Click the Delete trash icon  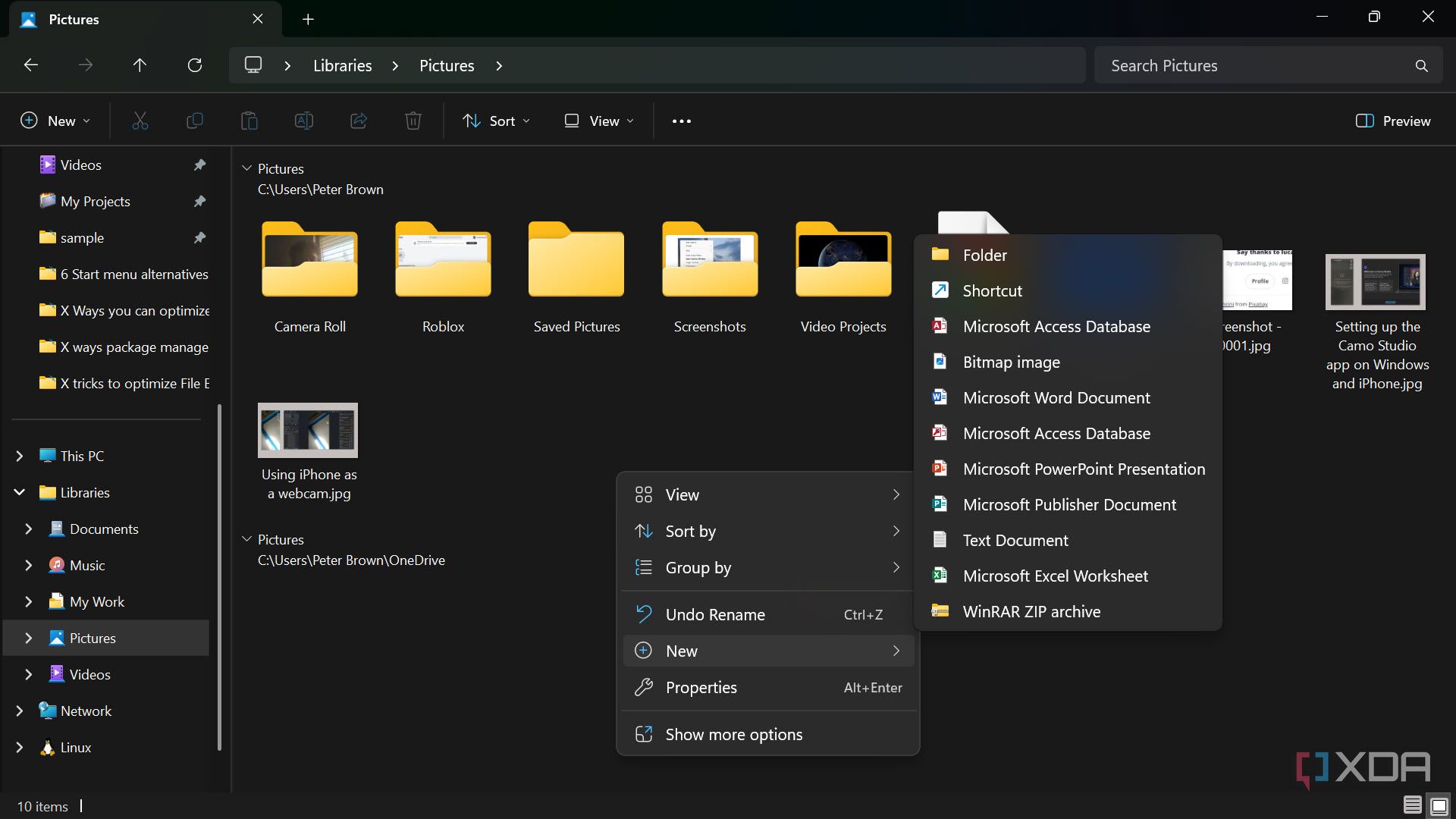(413, 121)
